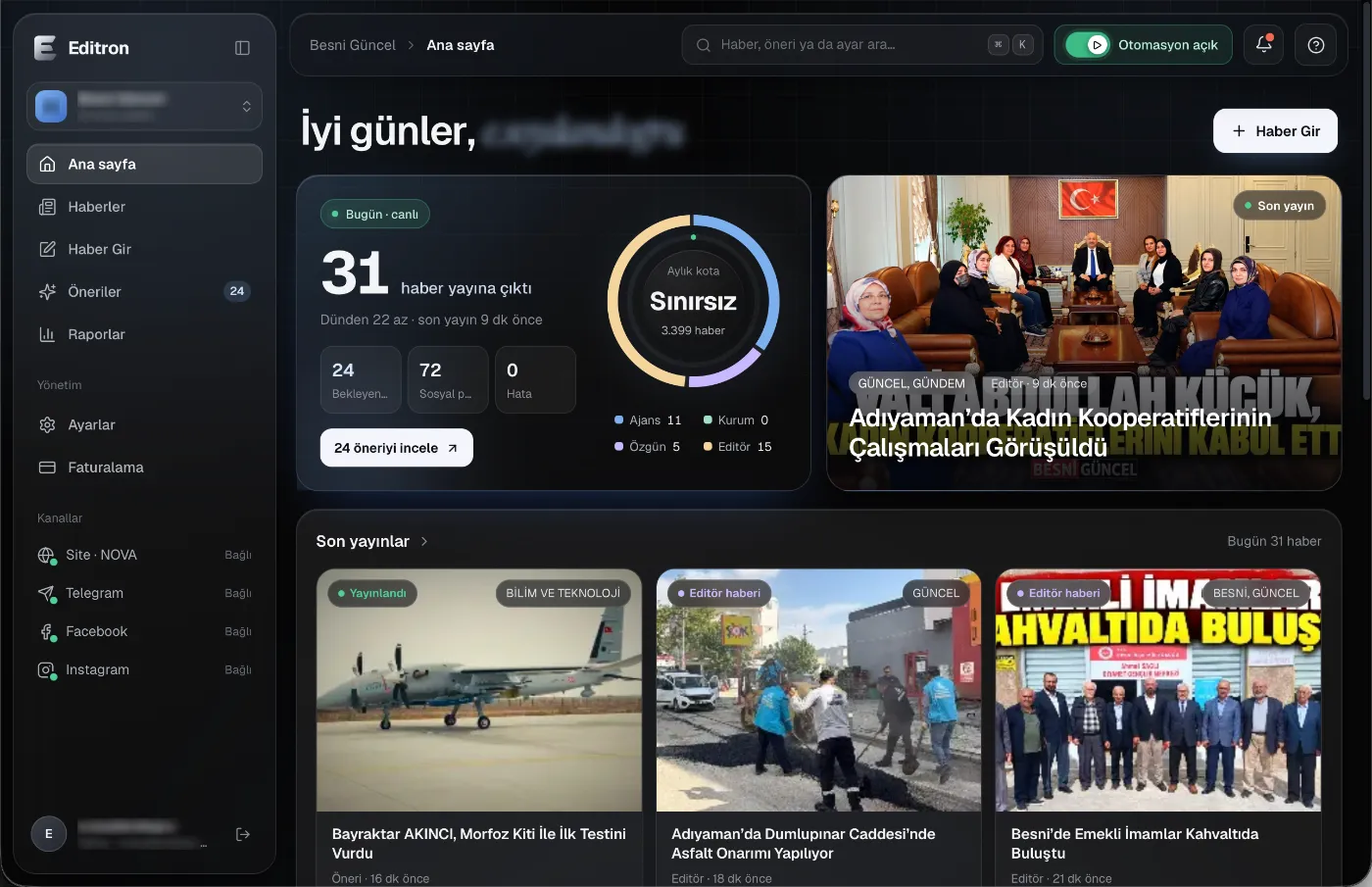Open the Bayraktar AKINCI news card

point(479,728)
